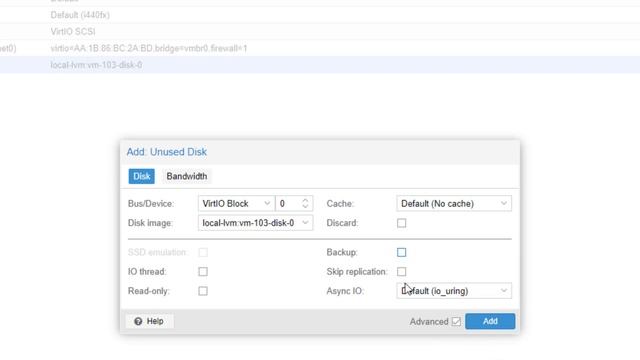The width and height of the screenshot is (640, 360).
Task: Click the Add button
Action: [x=490, y=321]
